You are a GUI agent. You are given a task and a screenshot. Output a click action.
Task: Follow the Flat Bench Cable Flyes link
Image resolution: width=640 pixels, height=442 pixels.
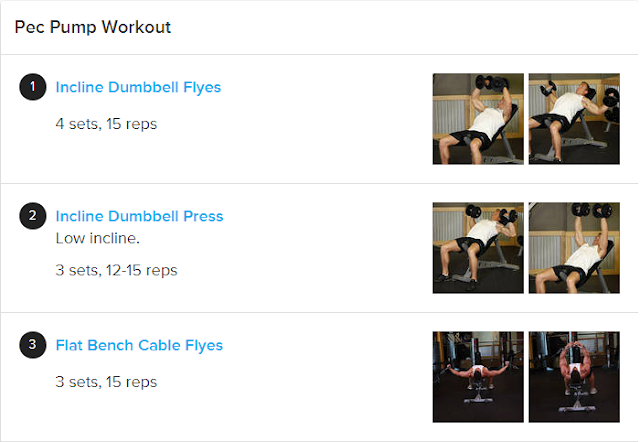(x=139, y=345)
